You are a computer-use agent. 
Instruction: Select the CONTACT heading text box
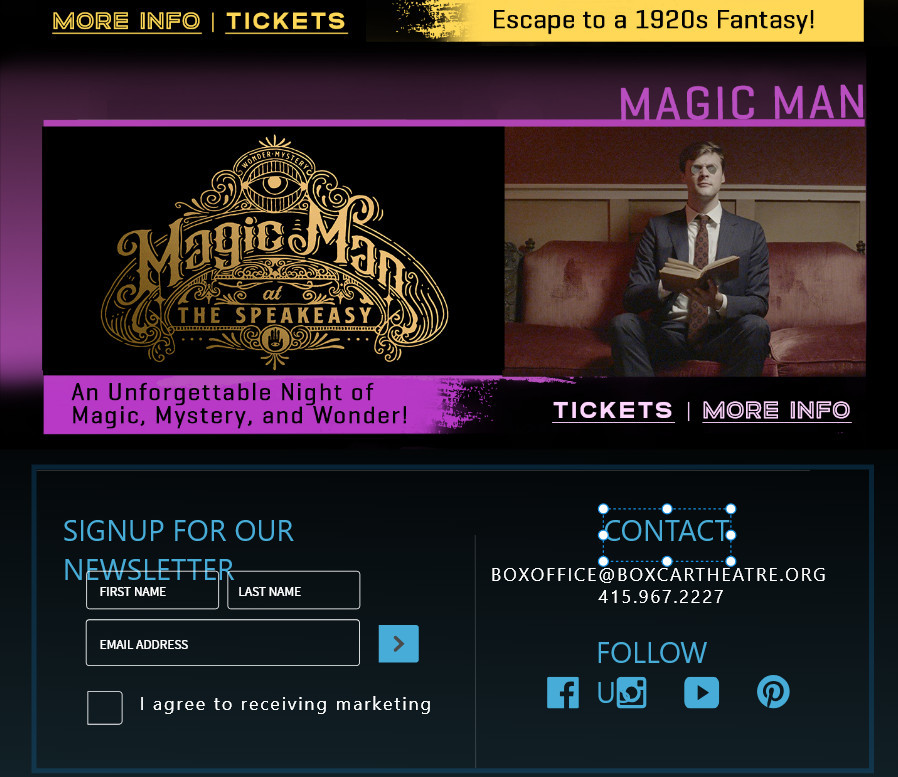point(667,535)
